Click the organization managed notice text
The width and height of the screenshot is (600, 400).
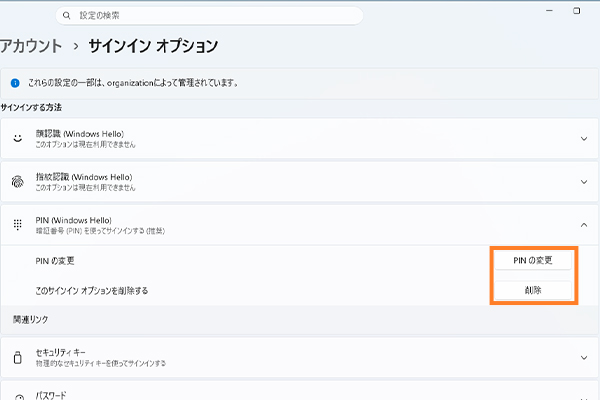(133, 83)
